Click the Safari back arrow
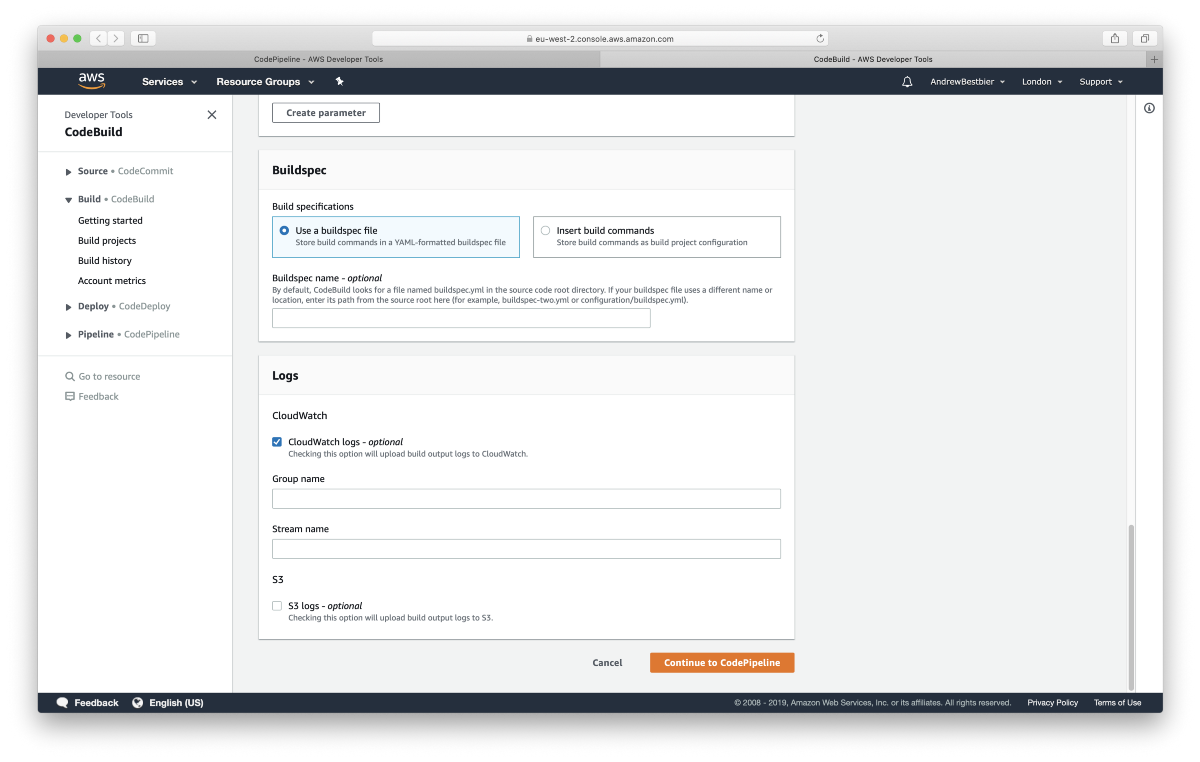This screenshot has height=762, width=1200. click(x=98, y=38)
